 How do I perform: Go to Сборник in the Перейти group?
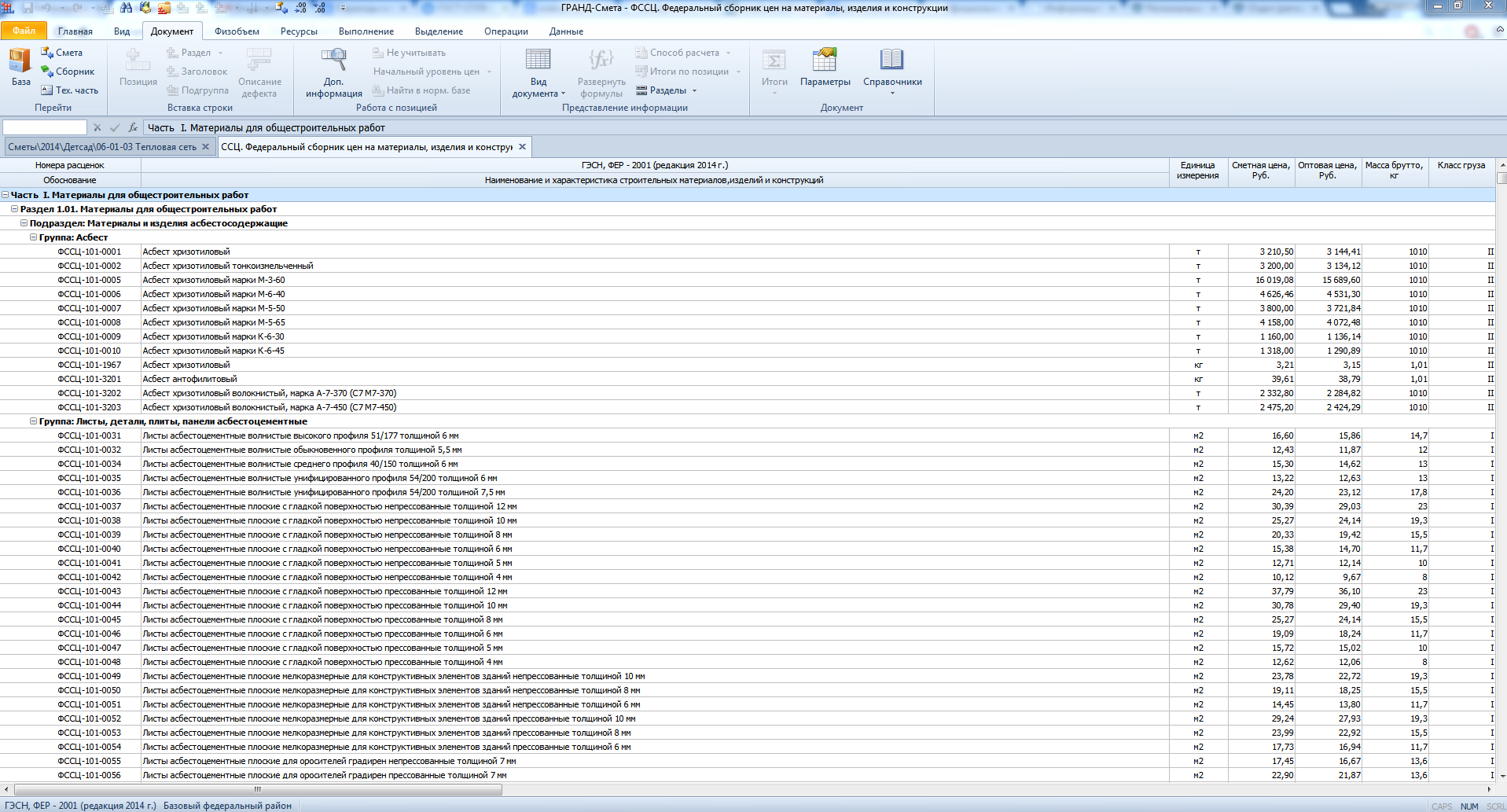68,72
